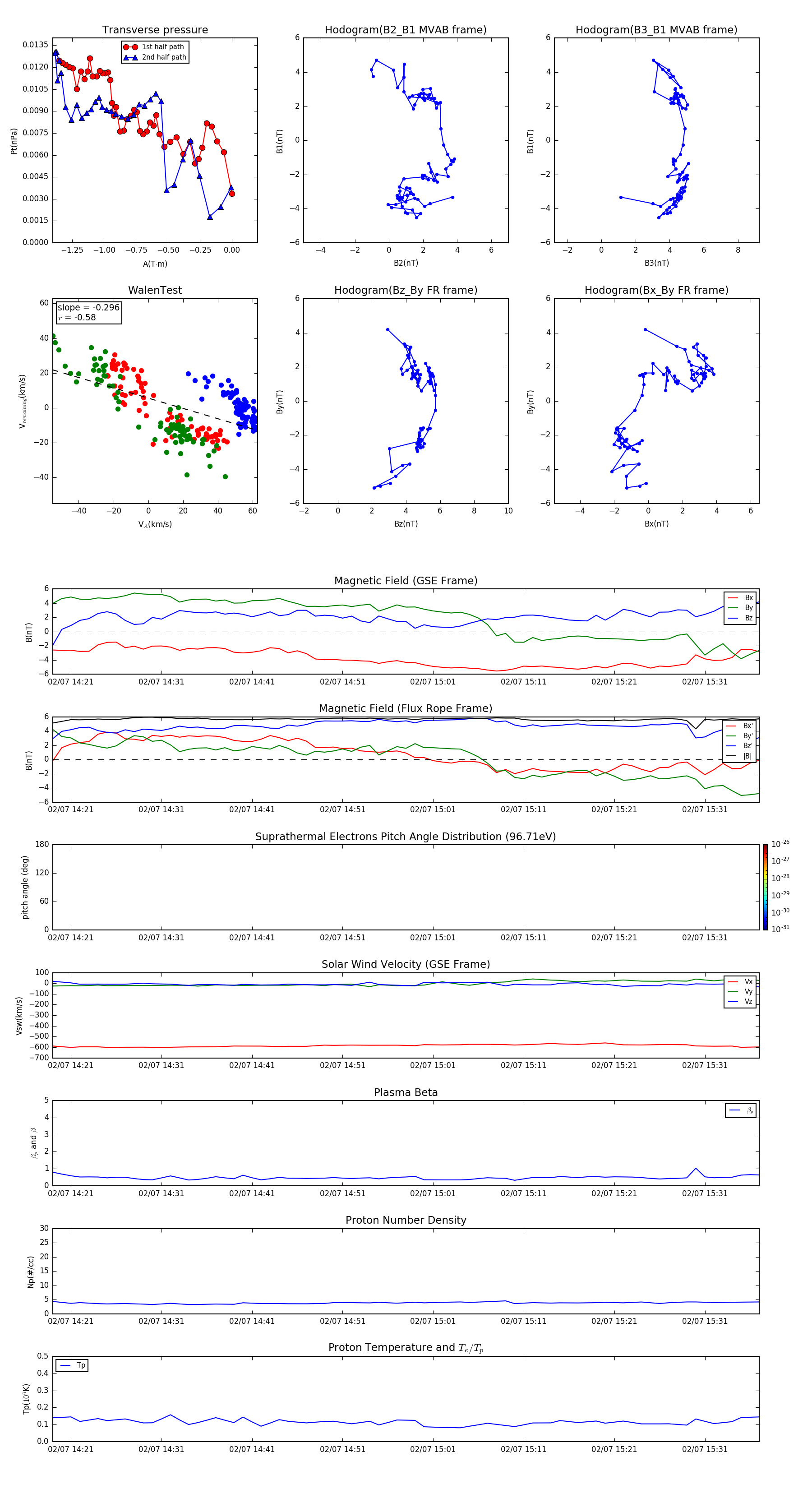Click 'Solar Wind Velocity (GSE Frame)' title
The image size is (812, 1489).
[x=406, y=964]
